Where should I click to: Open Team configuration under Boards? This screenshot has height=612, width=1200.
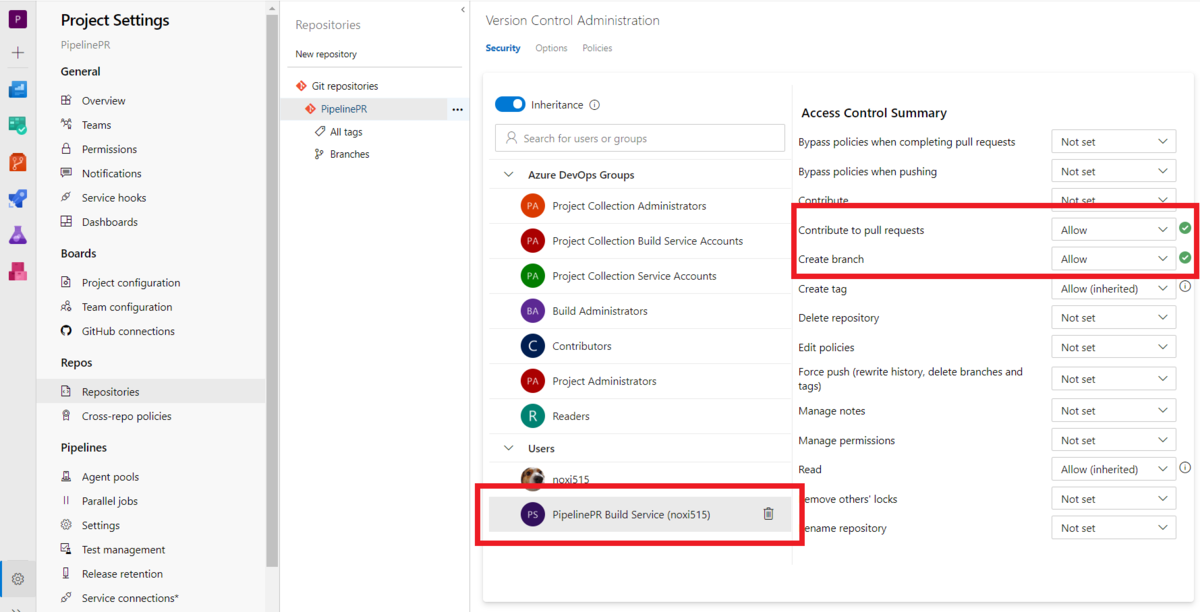(127, 307)
